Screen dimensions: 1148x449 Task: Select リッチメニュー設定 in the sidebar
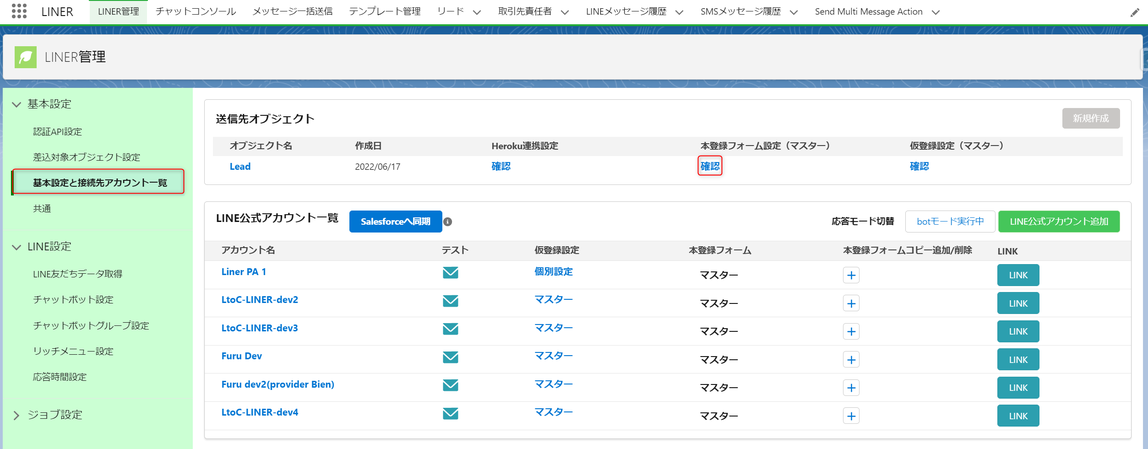(73, 351)
